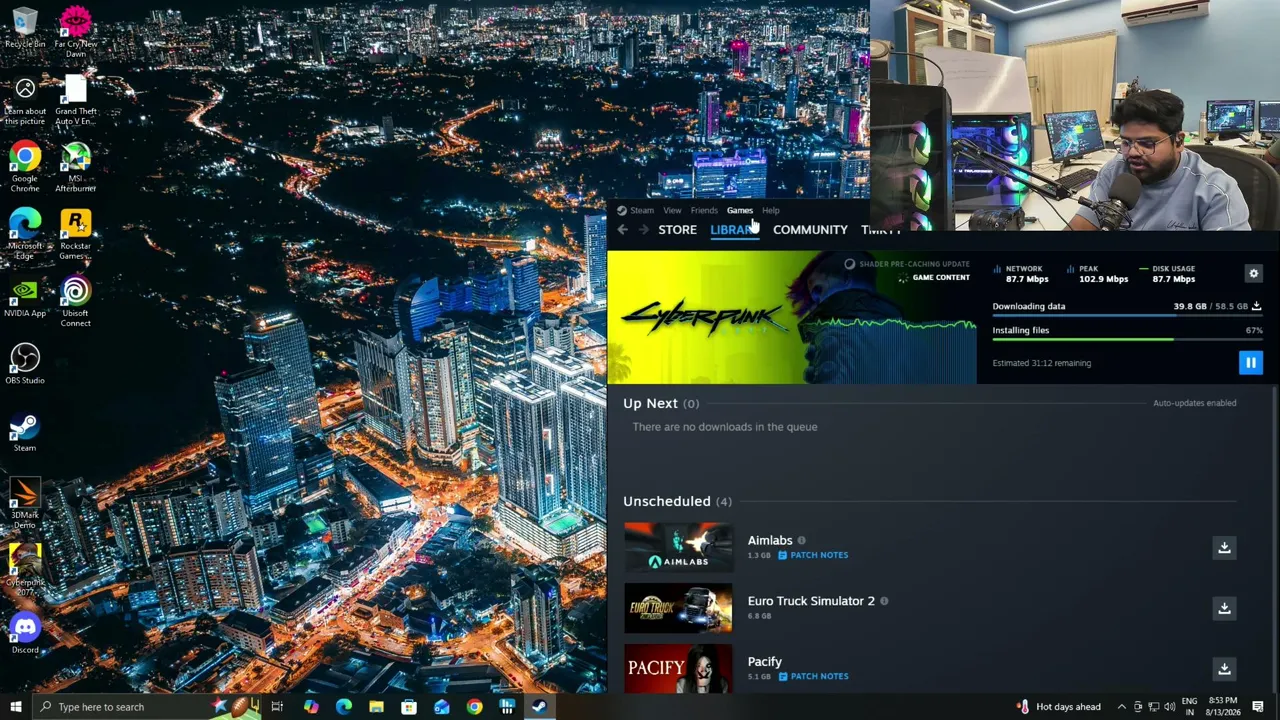Switch to the LIBRARY tab
The height and width of the screenshot is (720, 1280).
tap(735, 230)
